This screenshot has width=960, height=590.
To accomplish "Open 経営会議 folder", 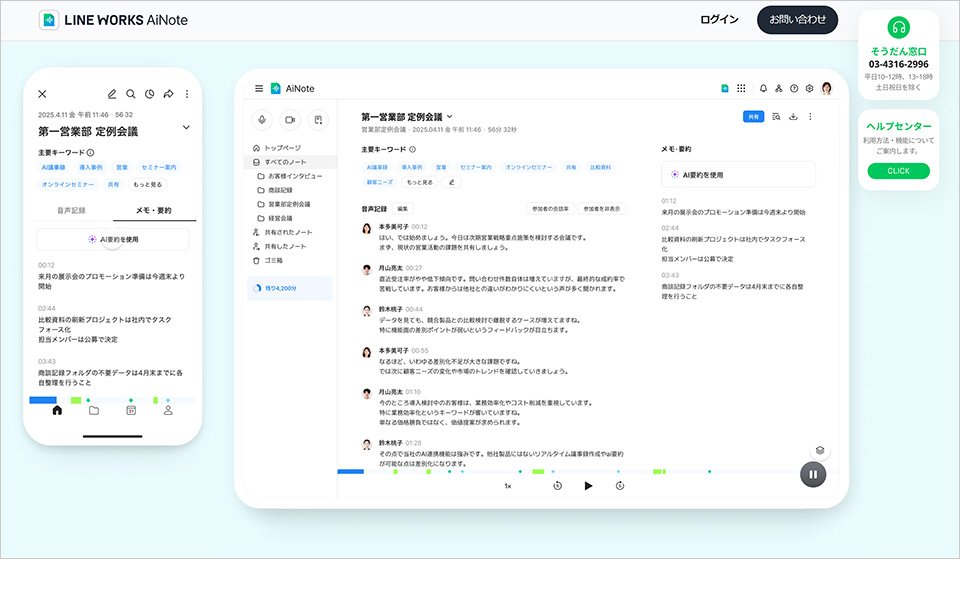I will pos(275,218).
